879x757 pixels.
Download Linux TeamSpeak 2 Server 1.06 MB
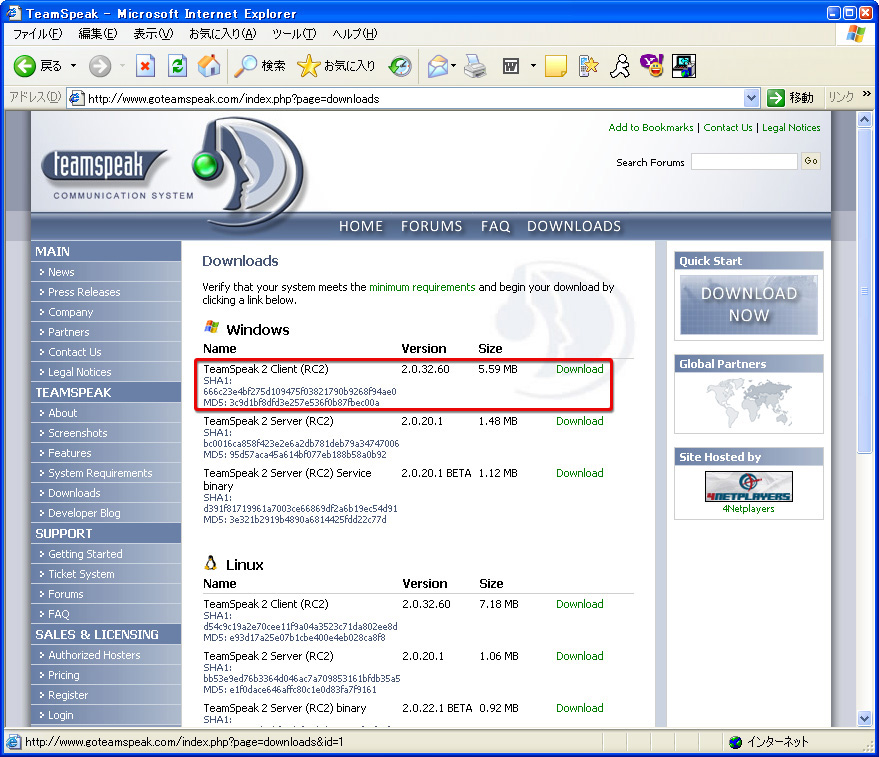(x=580, y=656)
